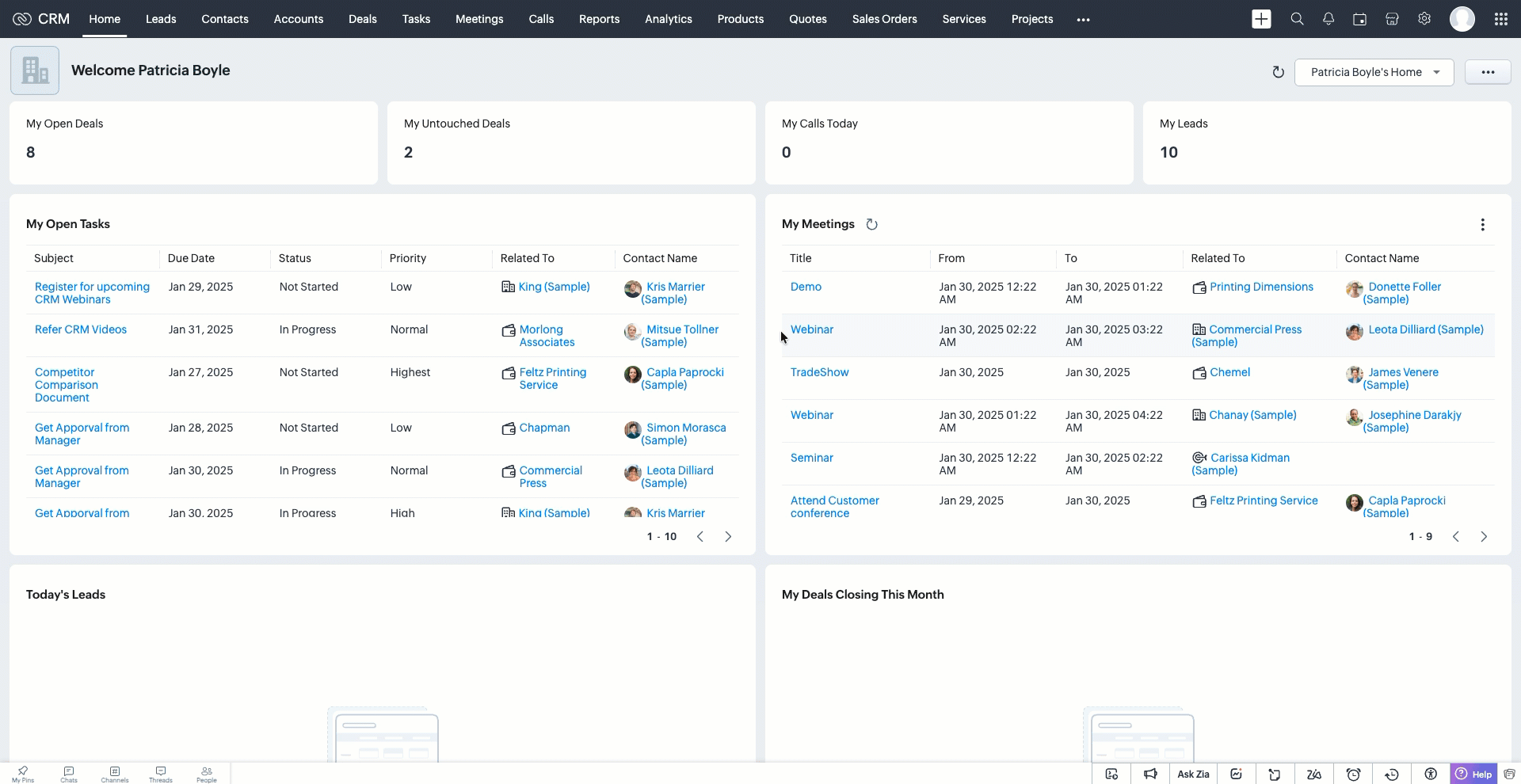Open the notifications bell icon
Image resolution: width=1521 pixels, height=784 pixels.
pos(1328,19)
